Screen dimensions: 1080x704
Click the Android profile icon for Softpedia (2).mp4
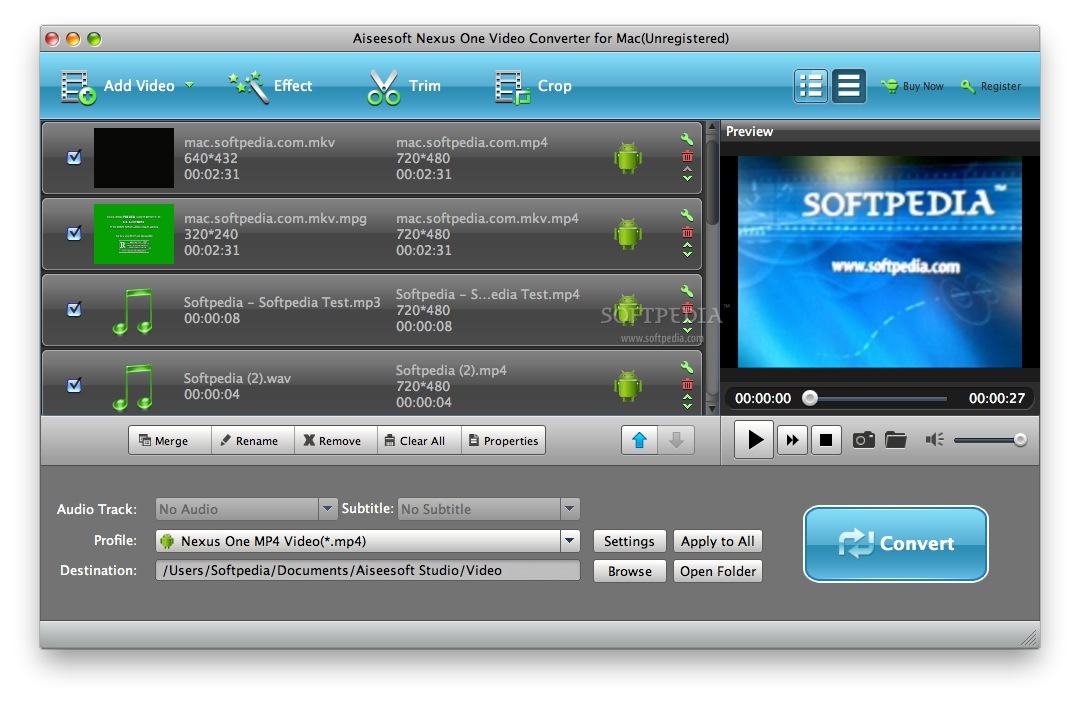point(627,386)
